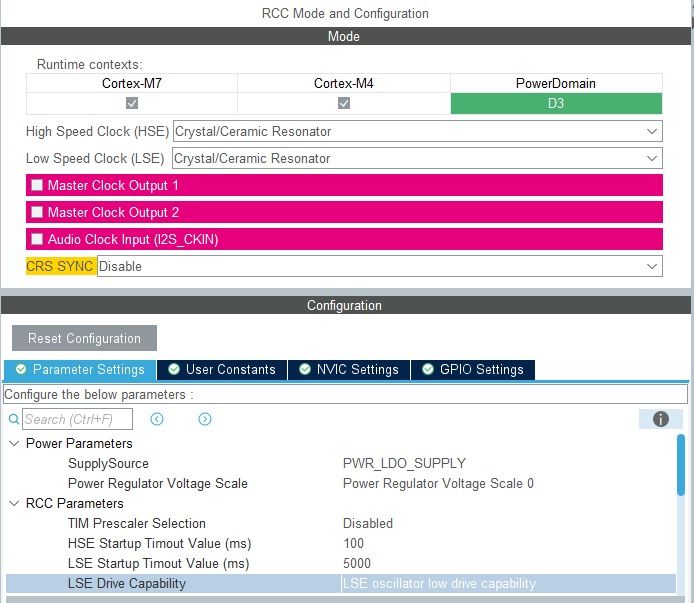Toggle the Cortex-M7 runtime context checkbox

[132, 103]
